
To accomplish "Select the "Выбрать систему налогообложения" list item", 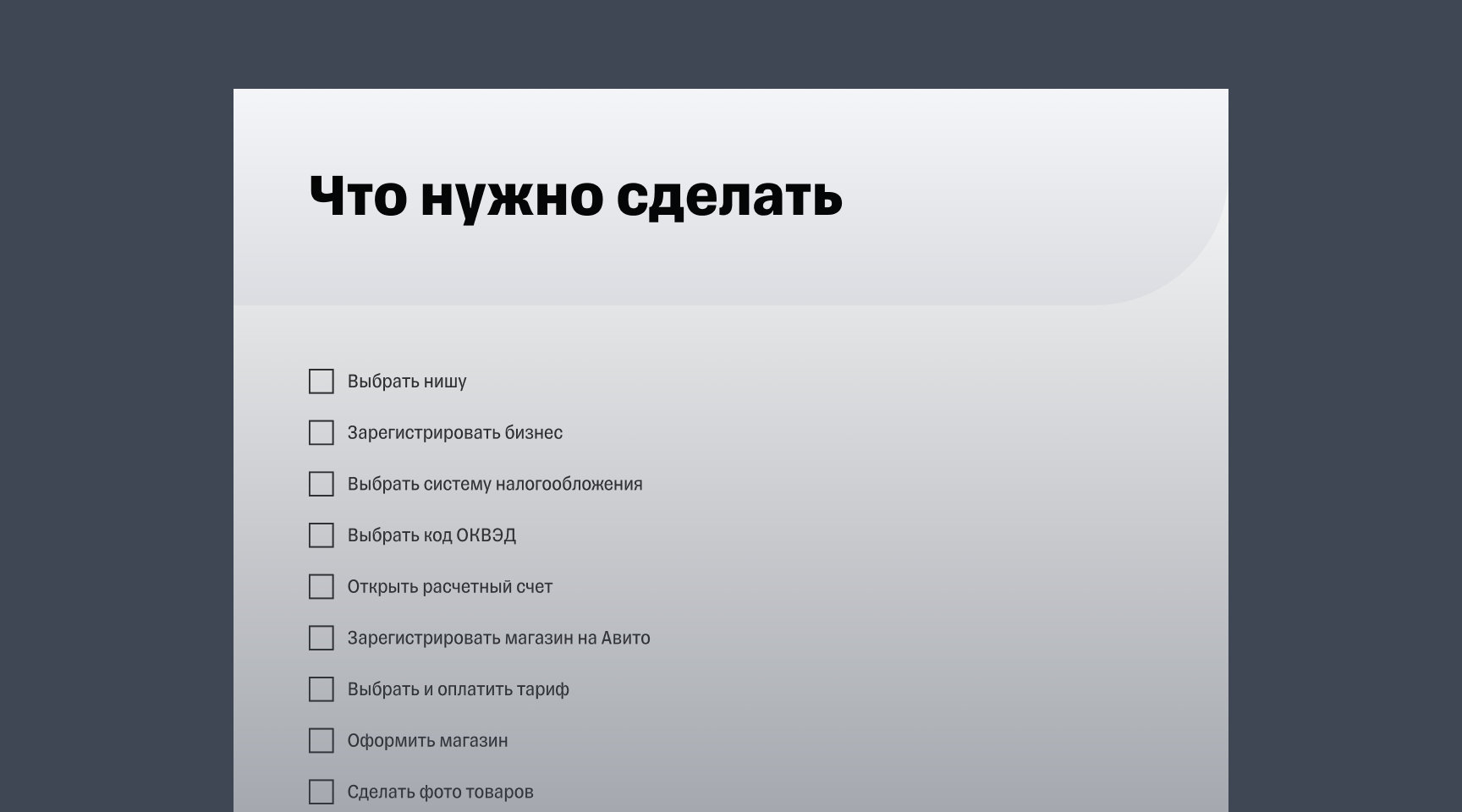I will click(x=495, y=484).
